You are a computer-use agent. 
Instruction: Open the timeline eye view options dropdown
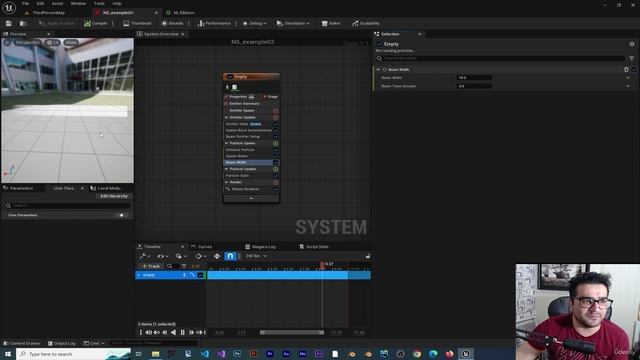pyautogui.click(x=162, y=256)
